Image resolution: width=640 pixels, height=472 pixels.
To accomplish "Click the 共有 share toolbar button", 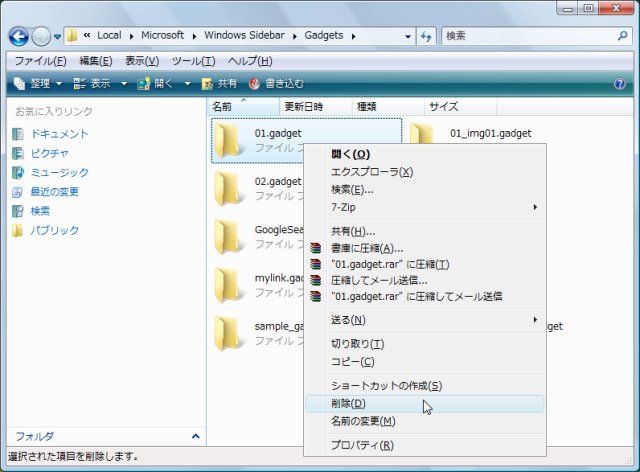I will pos(219,84).
